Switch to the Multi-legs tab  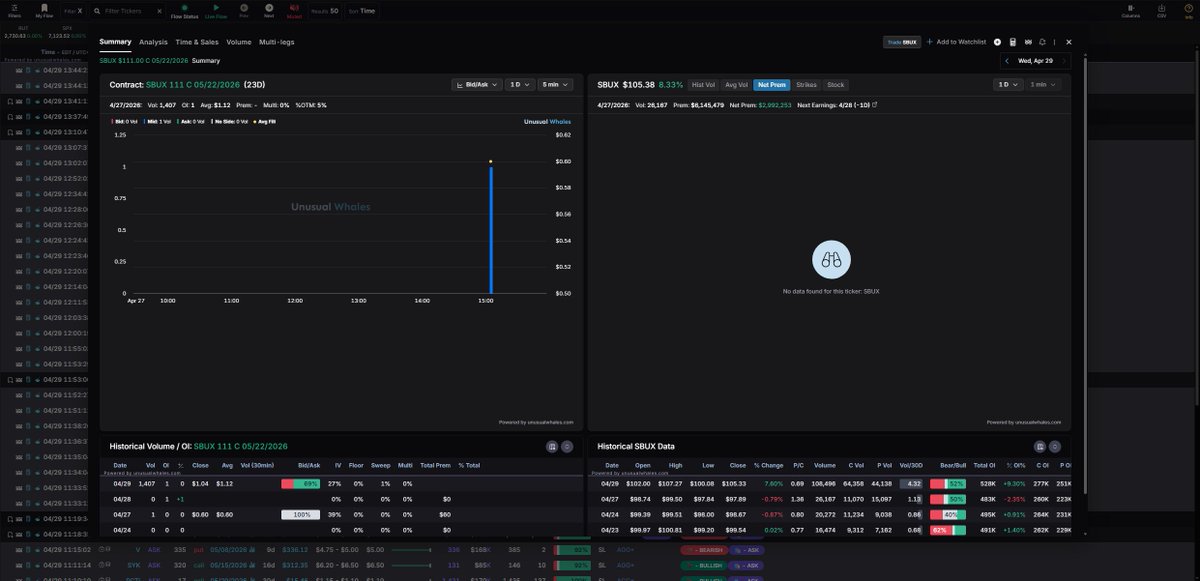[x=276, y=42]
